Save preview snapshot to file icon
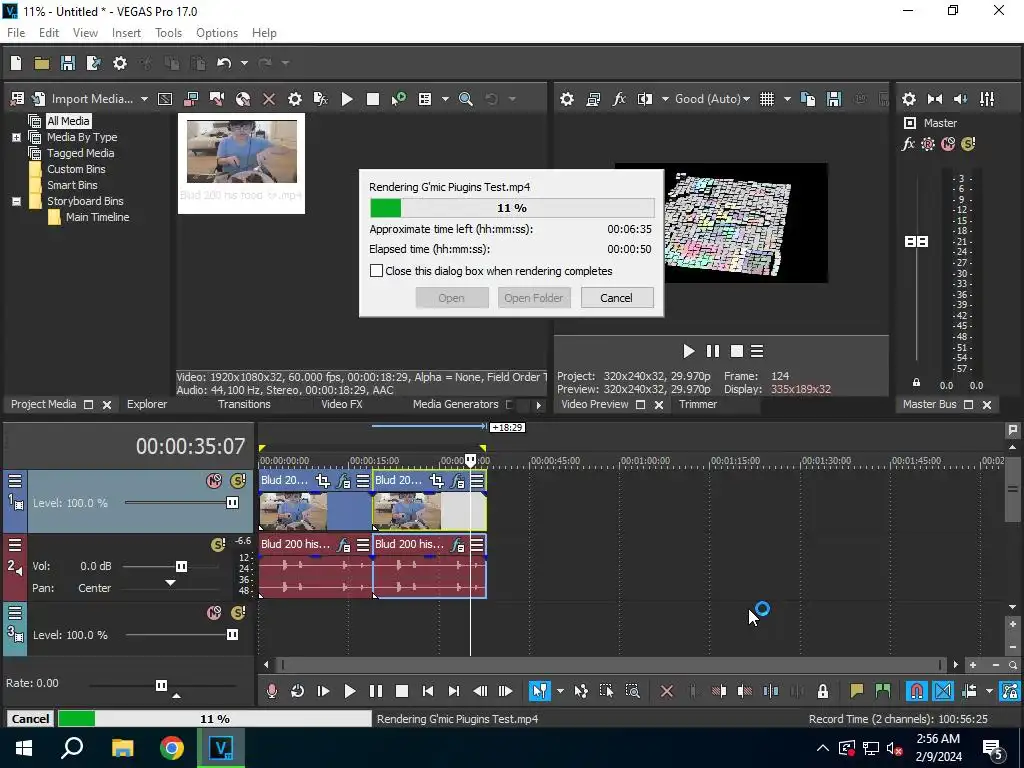 [x=834, y=99]
